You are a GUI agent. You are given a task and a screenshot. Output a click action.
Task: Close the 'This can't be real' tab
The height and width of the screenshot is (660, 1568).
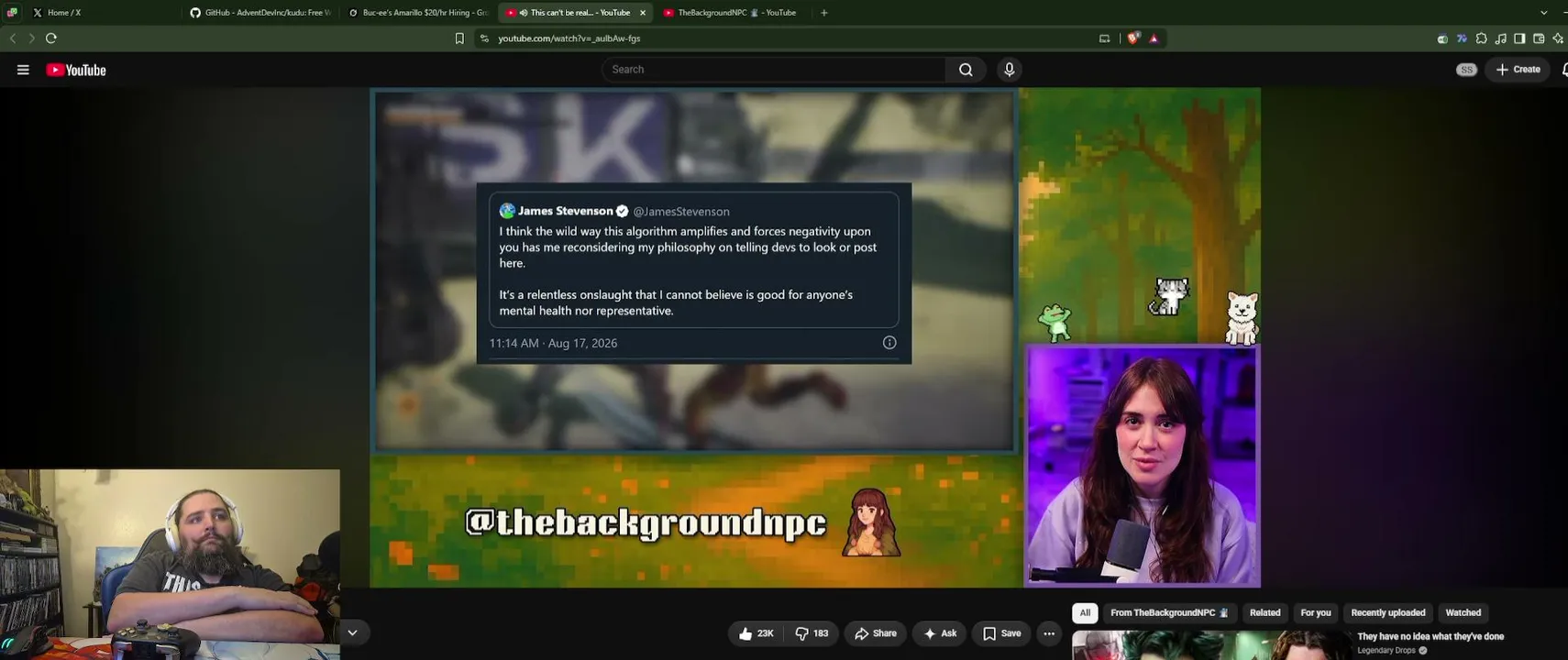click(643, 13)
